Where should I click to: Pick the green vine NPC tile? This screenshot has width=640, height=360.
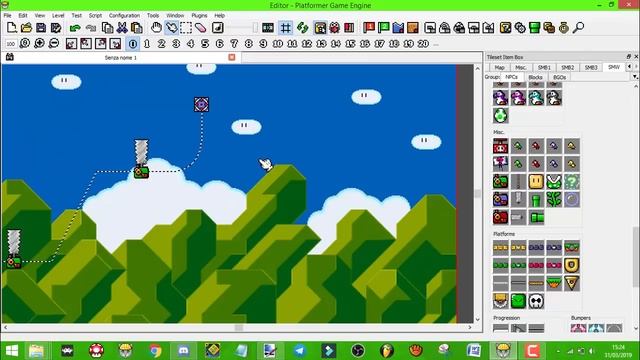click(x=554, y=199)
